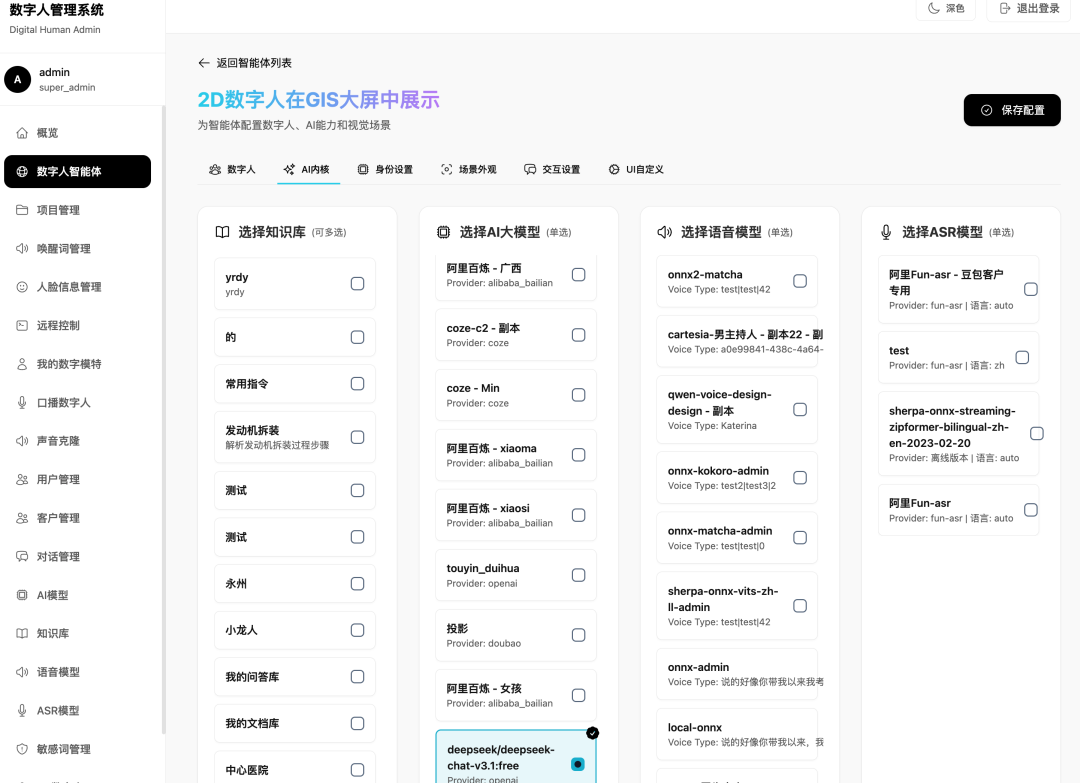Click the '投影' doubao model card
1080x783 pixels.
[516, 635]
